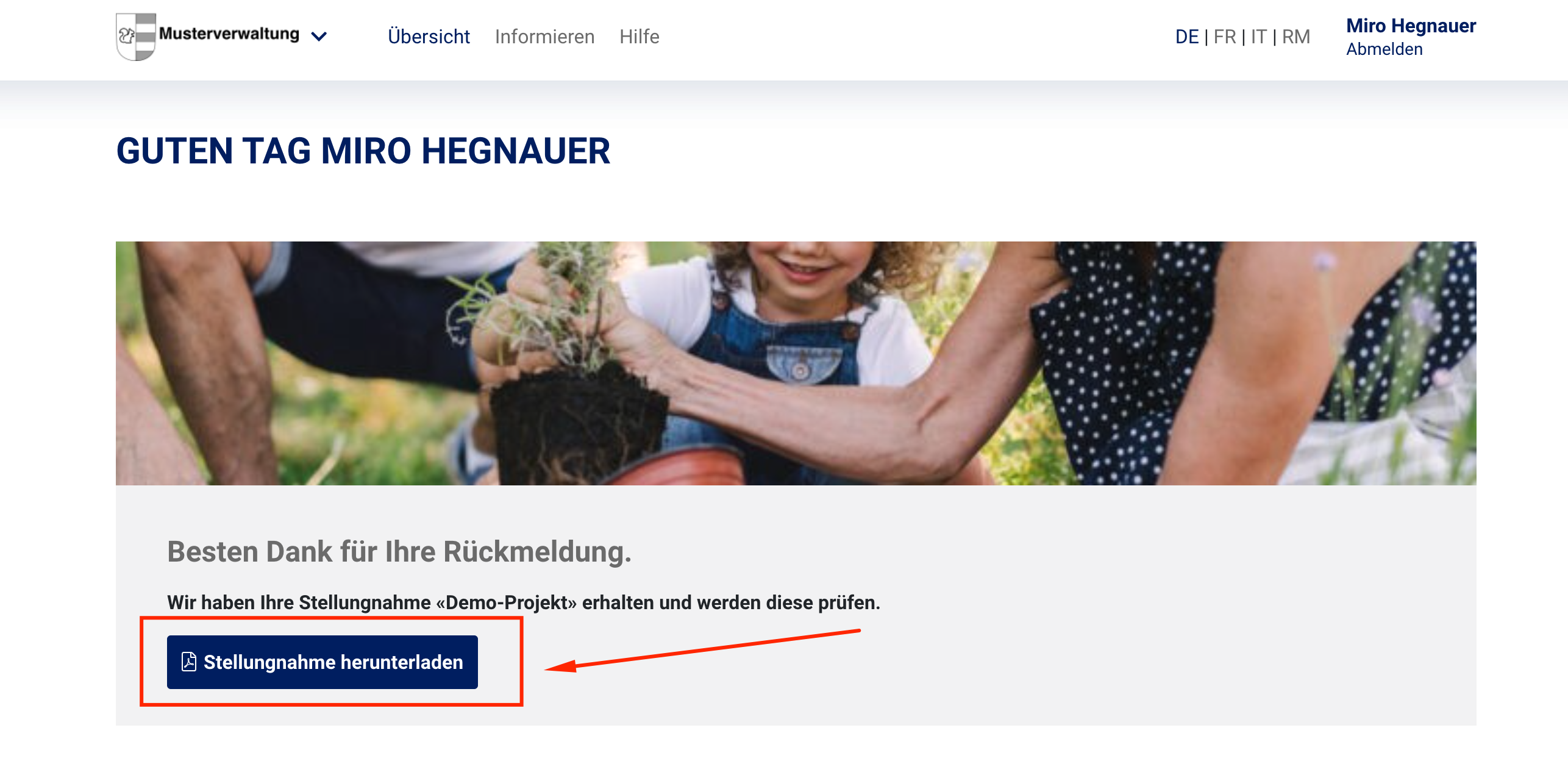
Task: Click Abmelden to log out
Action: tap(1384, 49)
